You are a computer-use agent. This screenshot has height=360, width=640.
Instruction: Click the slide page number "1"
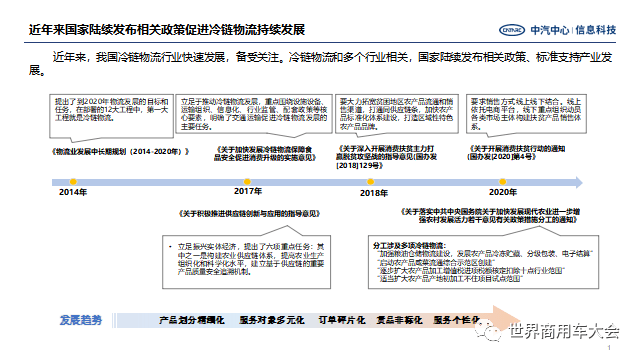coord(609,348)
